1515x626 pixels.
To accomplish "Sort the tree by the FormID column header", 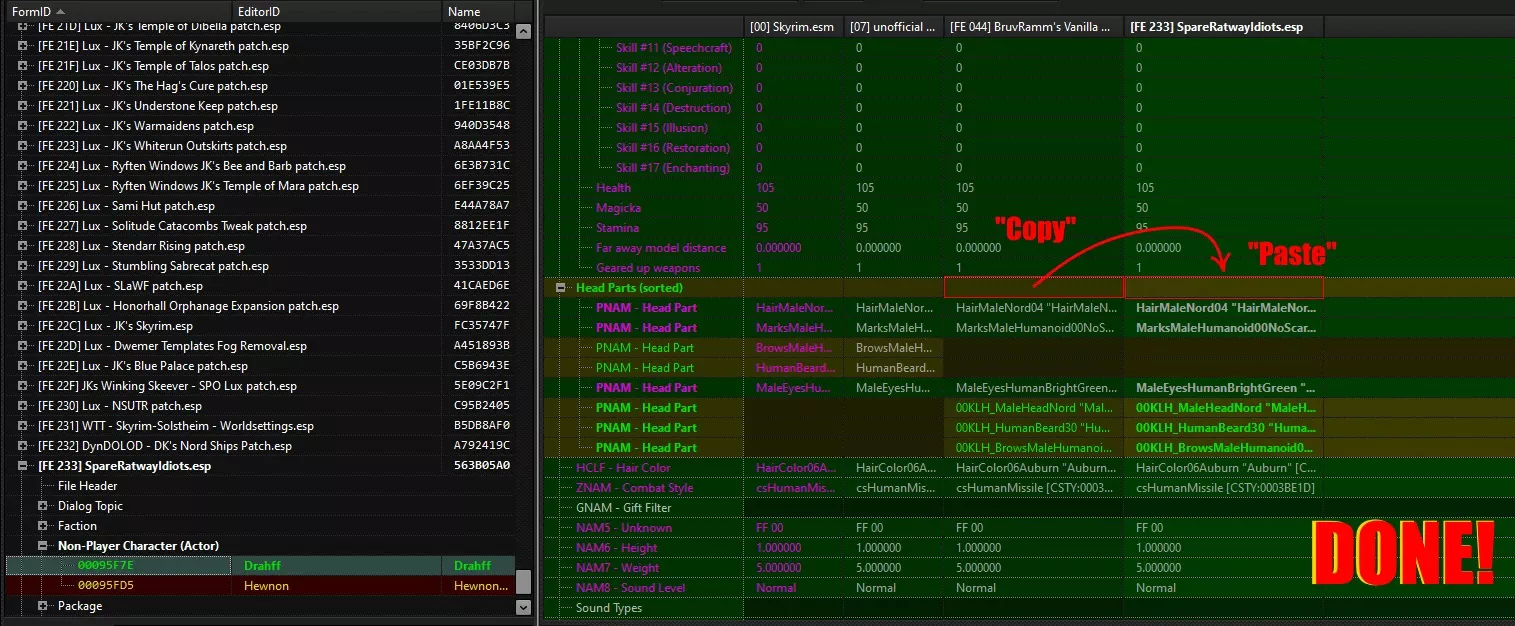I will 118,11.
